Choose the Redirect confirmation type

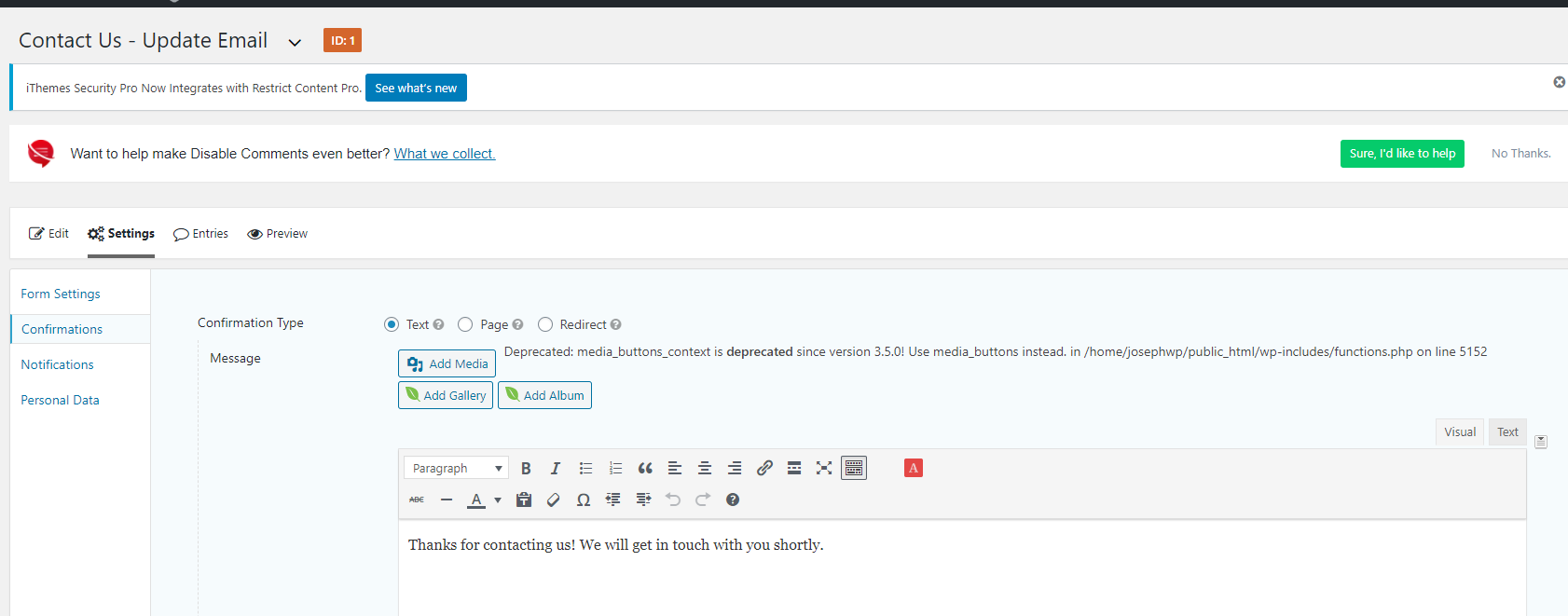click(545, 324)
